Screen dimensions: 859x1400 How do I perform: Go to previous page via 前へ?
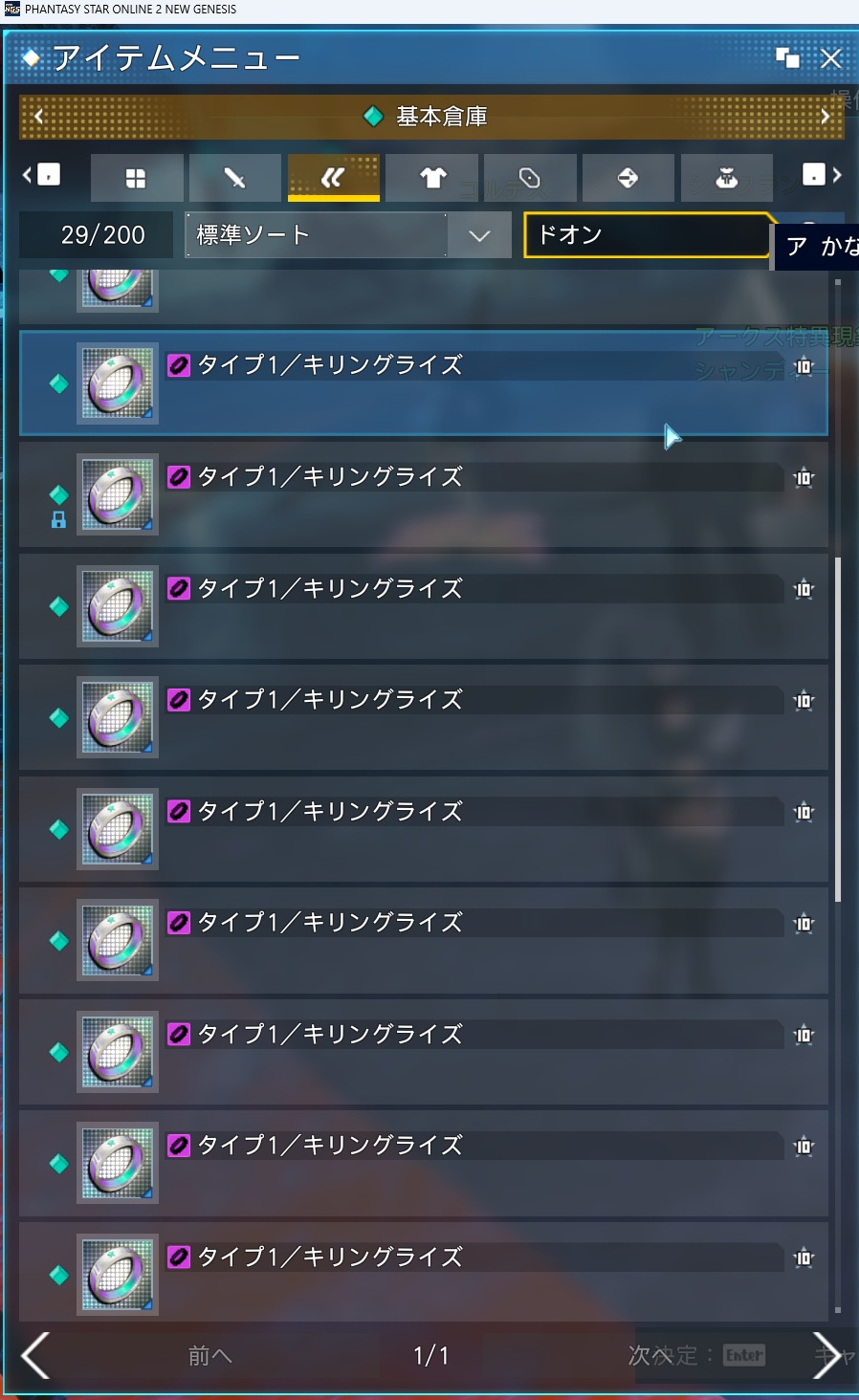click(209, 1356)
